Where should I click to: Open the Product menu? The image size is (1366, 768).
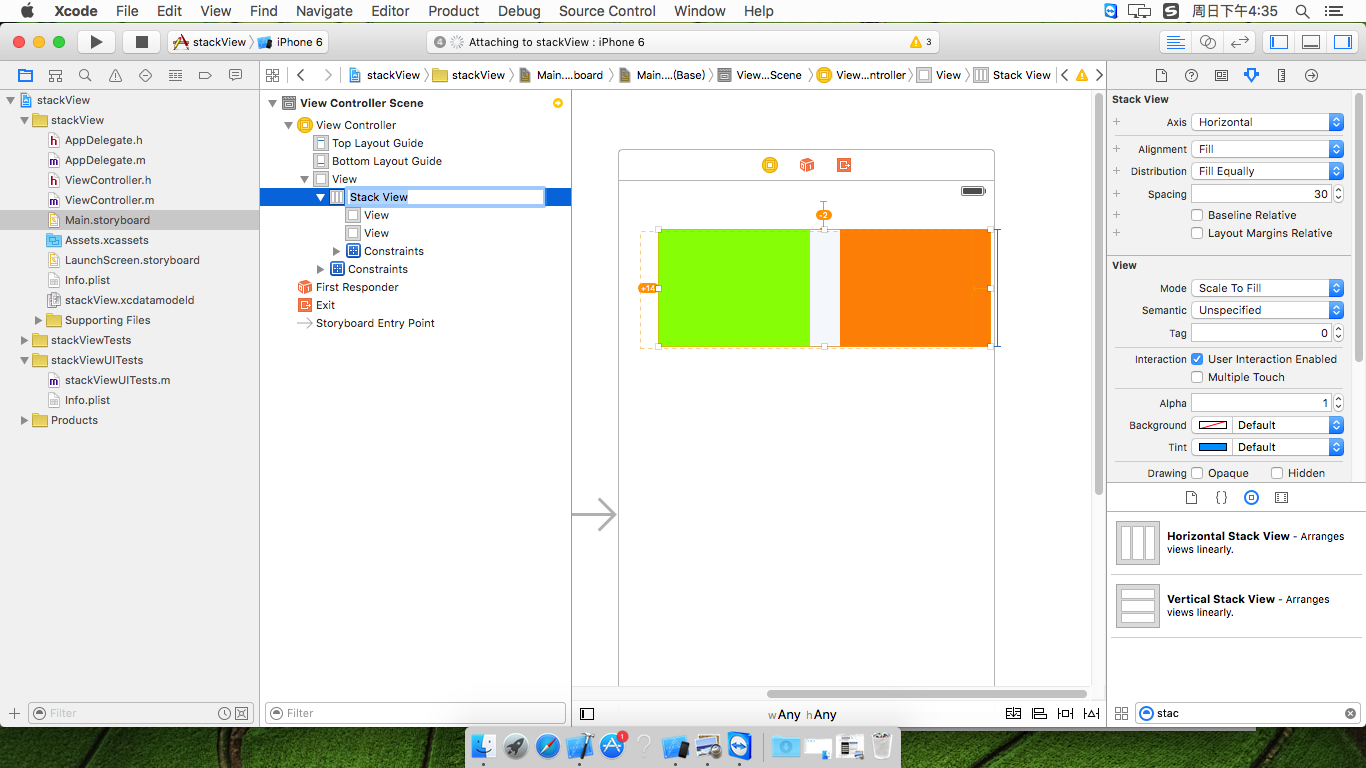point(454,11)
